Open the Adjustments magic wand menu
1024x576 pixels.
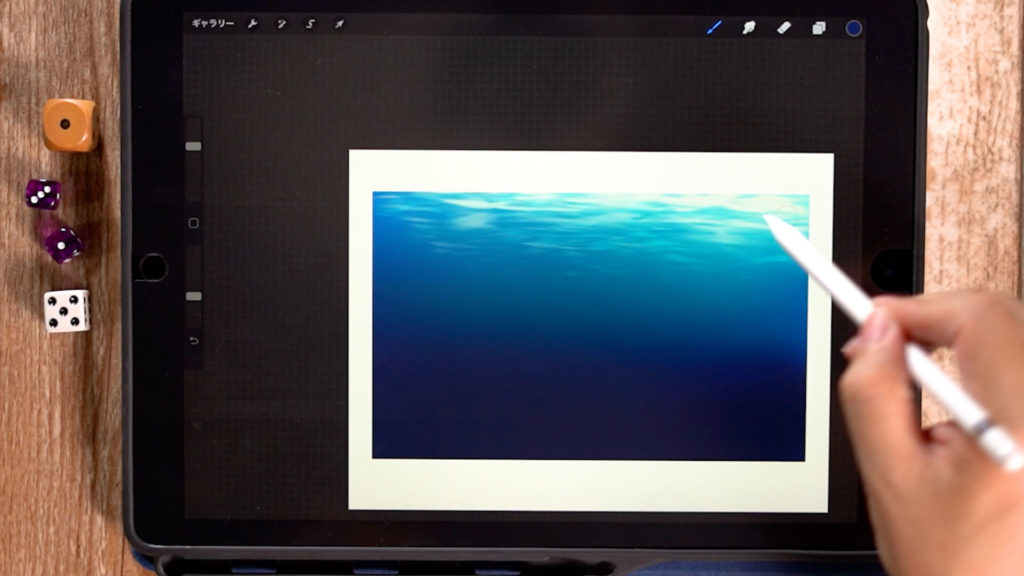click(281, 24)
